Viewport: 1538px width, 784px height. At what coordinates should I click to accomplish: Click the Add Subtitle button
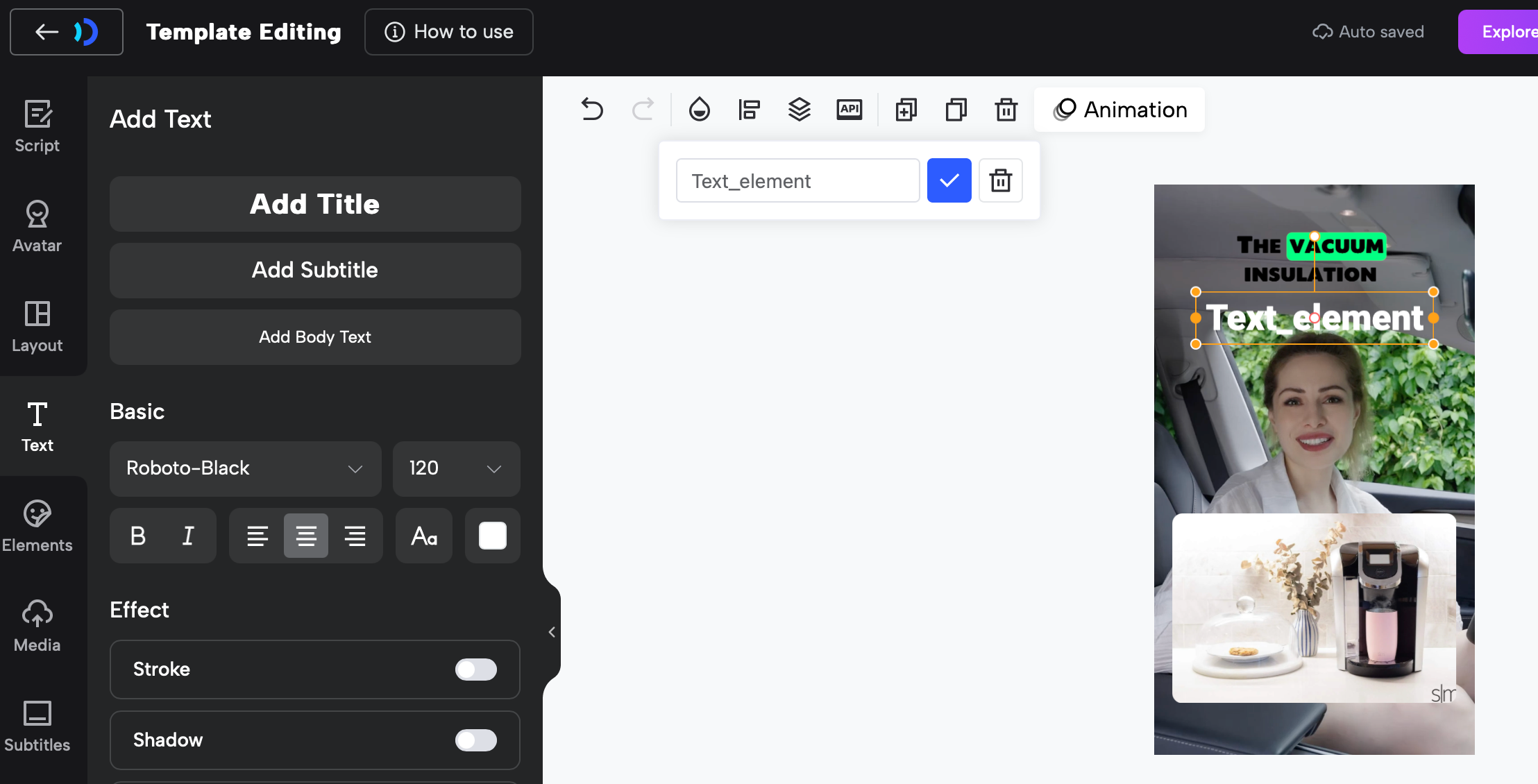(315, 270)
